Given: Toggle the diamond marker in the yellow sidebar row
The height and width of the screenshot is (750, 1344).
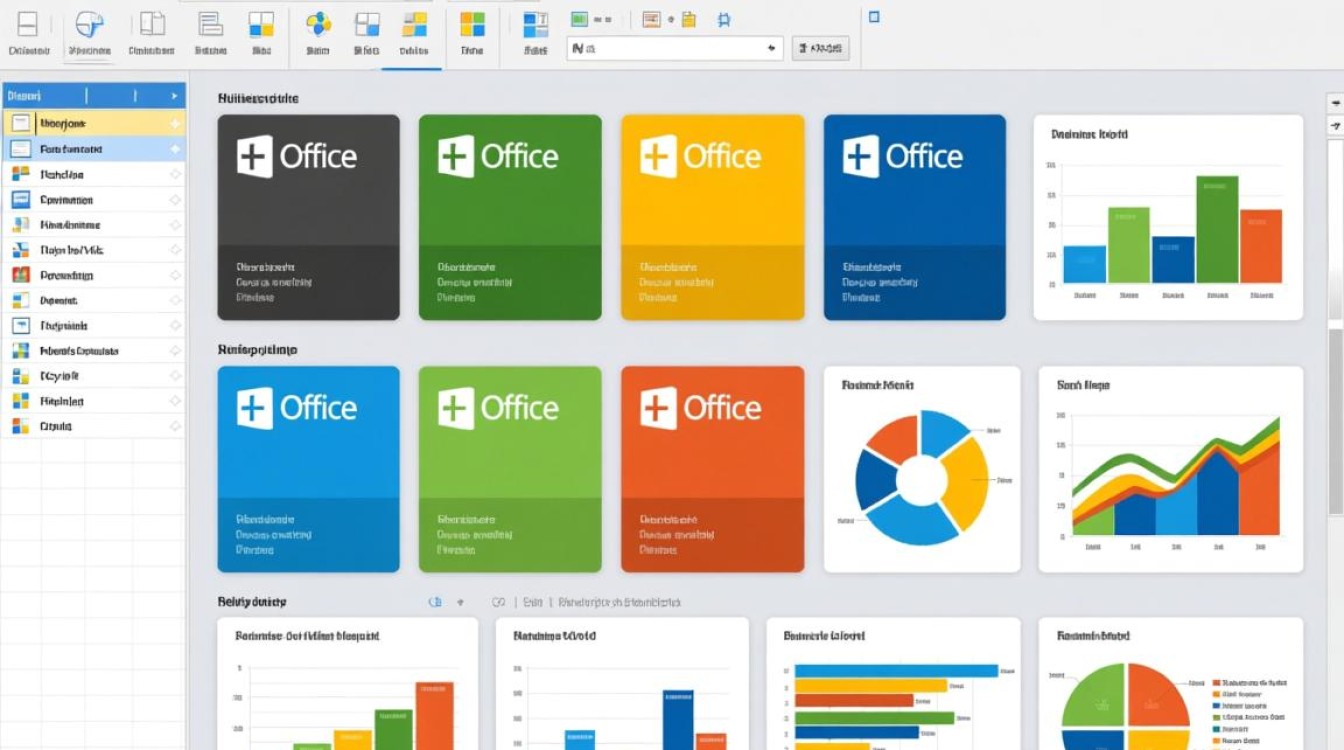Looking at the screenshot, I should 175,123.
